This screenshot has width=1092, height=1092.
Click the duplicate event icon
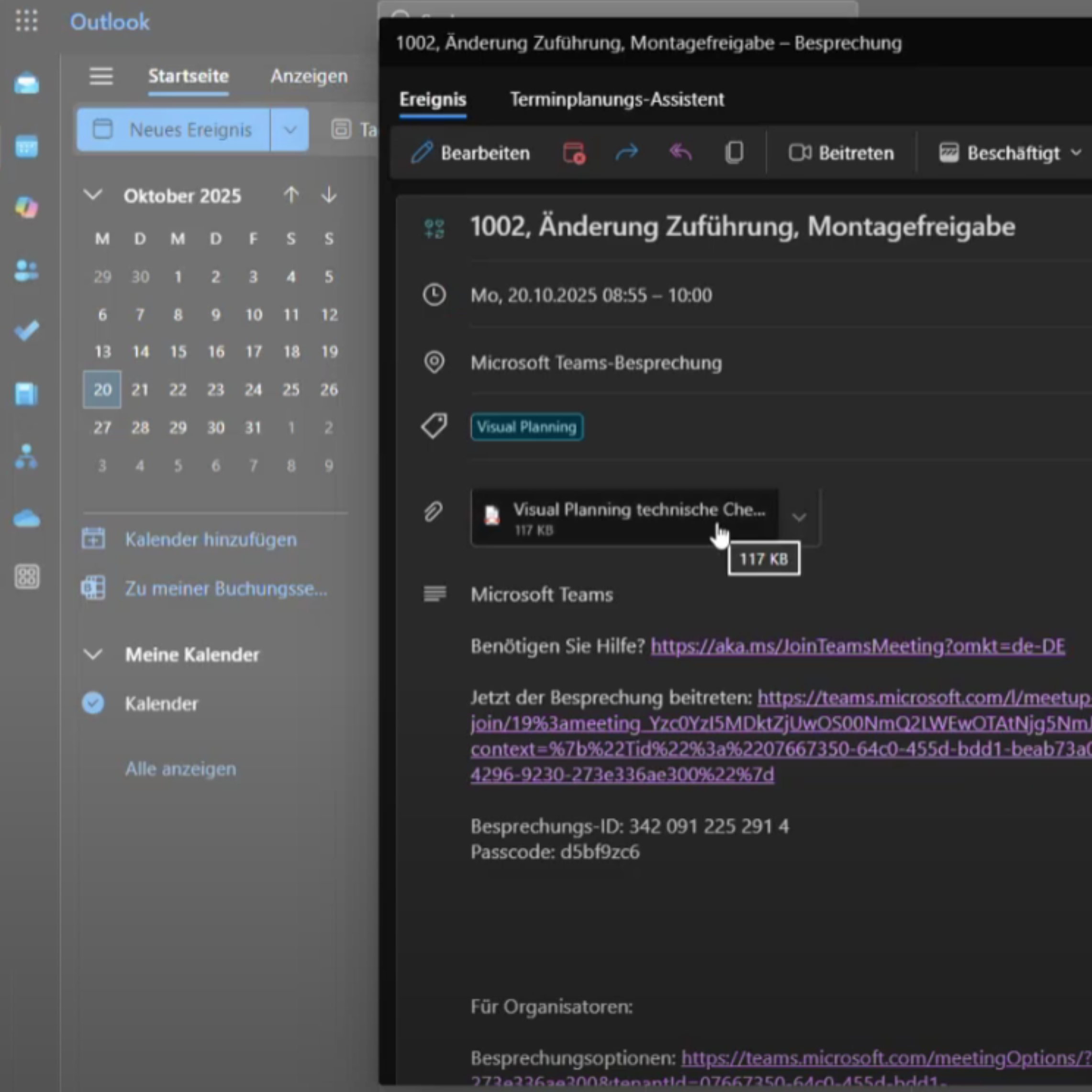(x=734, y=153)
